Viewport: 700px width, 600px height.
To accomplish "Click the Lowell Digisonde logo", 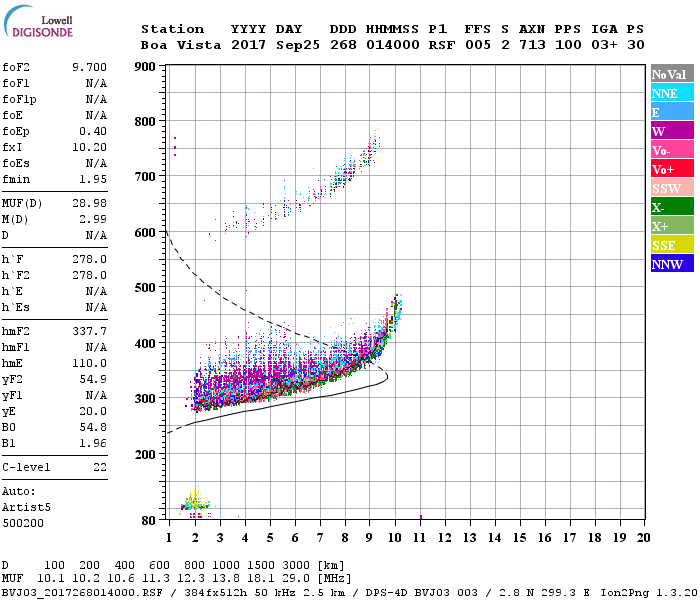I will tap(38, 21).
